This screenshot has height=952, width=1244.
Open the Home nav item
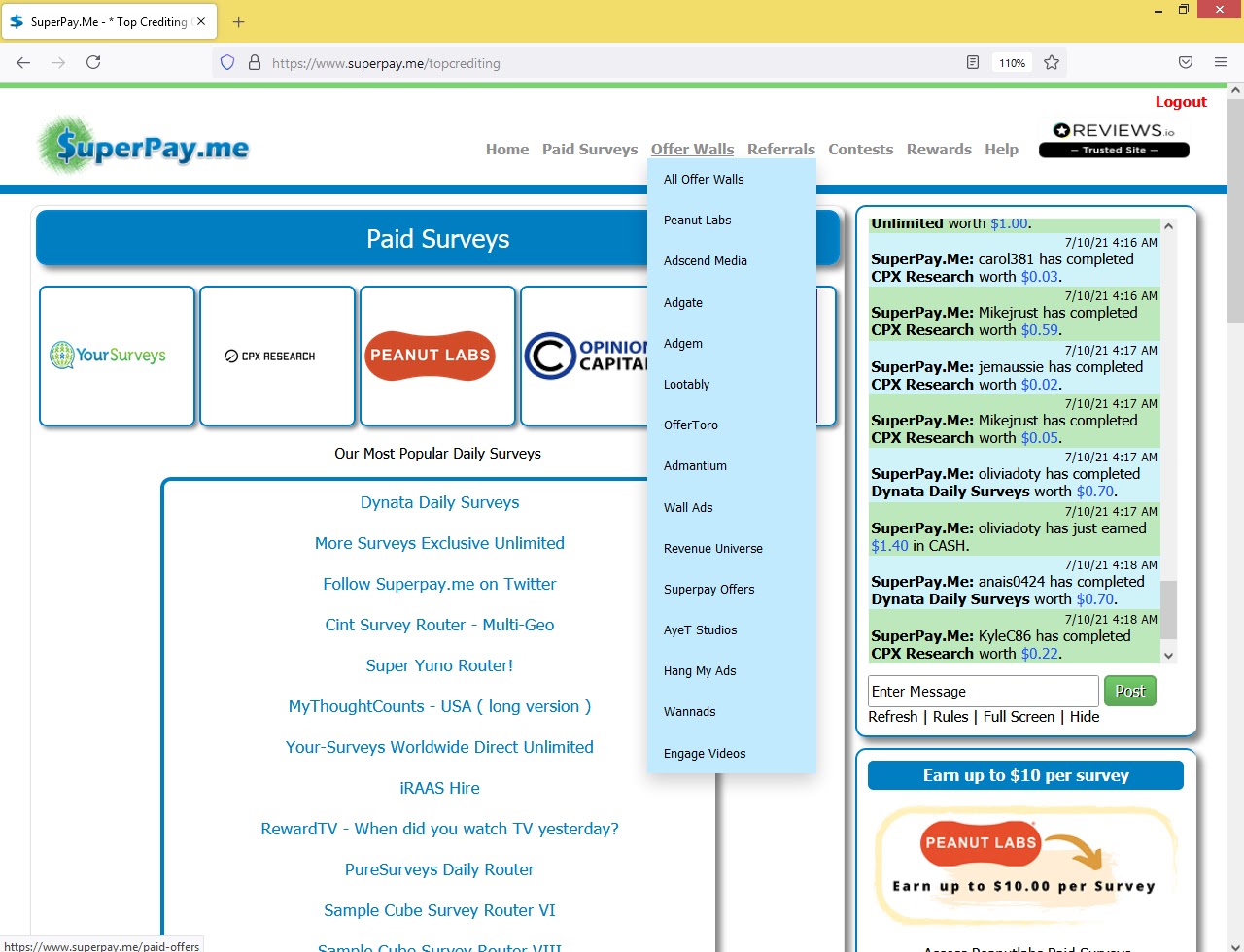pos(507,150)
